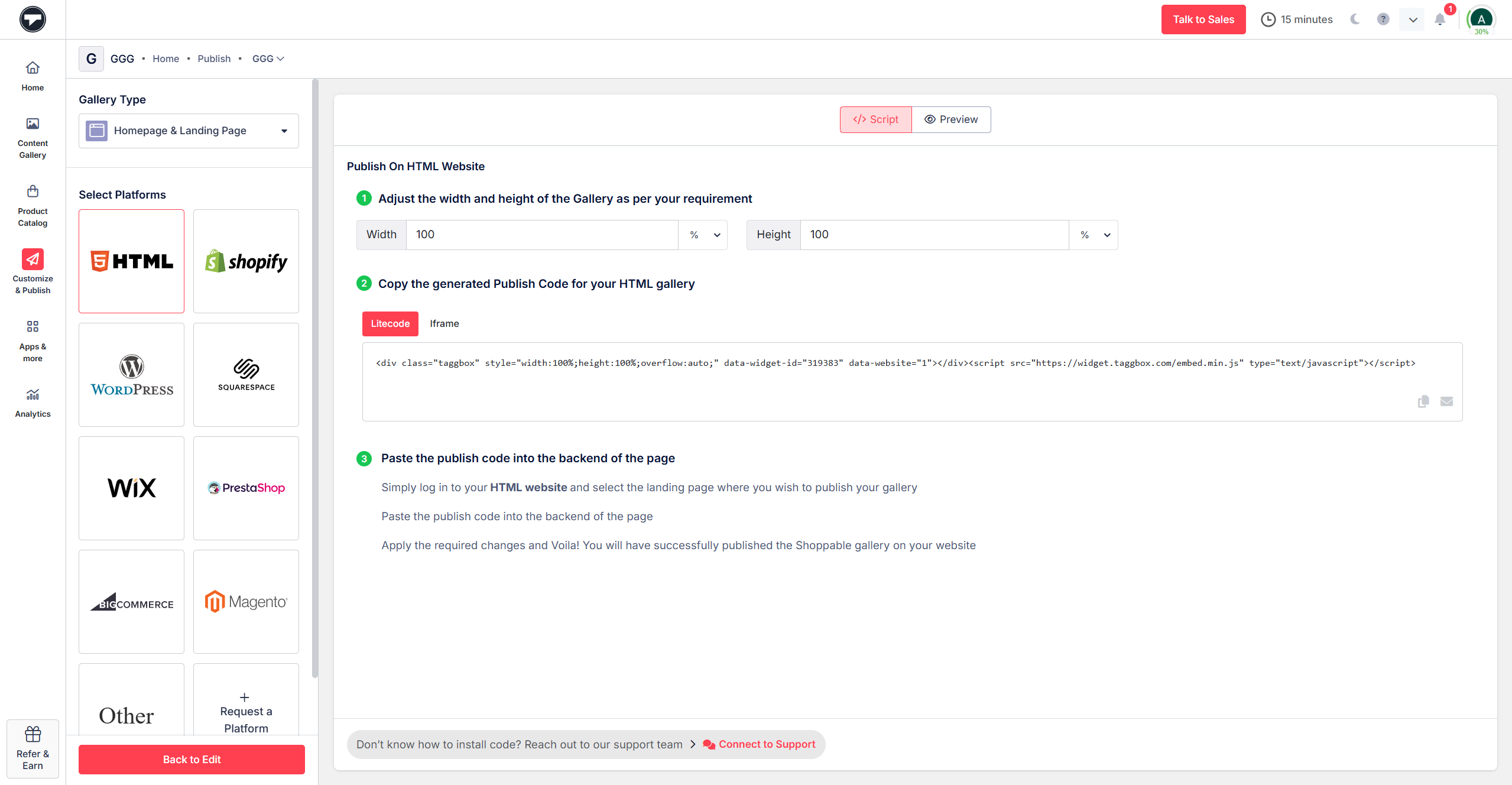The width and height of the screenshot is (1512, 785).
Task: Switch to the Iframe code option
Action: point(444,323)
